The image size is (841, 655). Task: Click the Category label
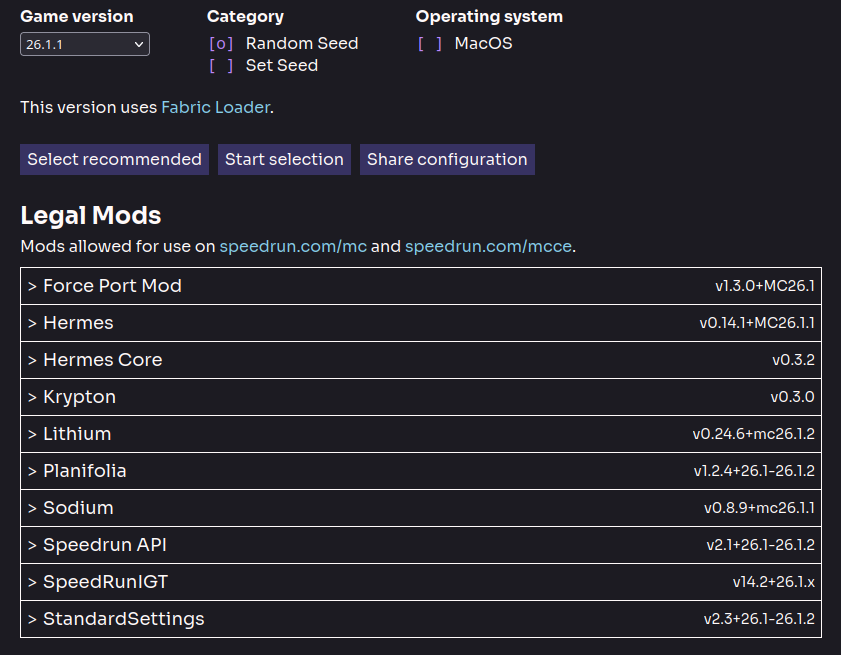[x=246, y=17]
